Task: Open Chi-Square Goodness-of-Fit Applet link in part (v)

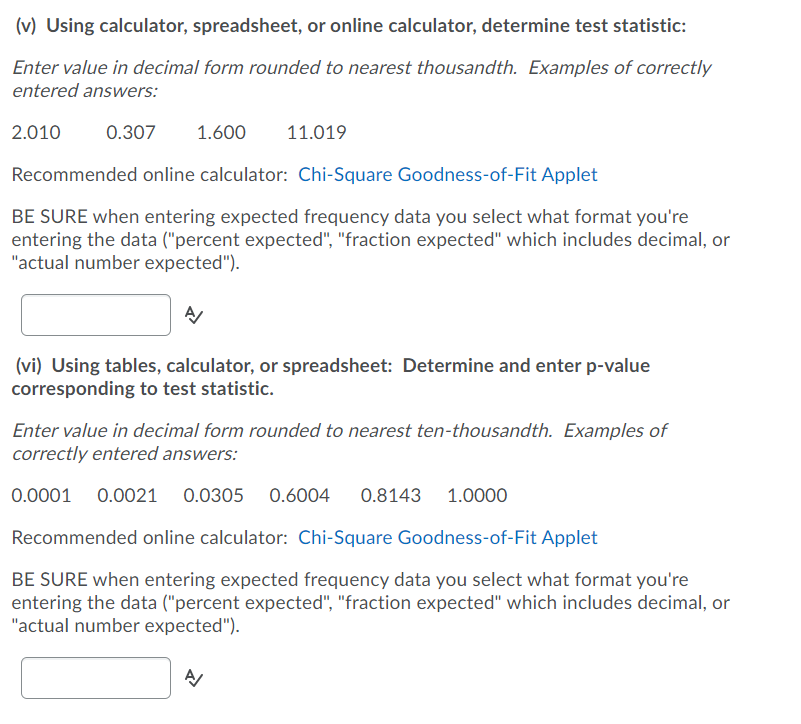Action: (x=447, y=175)
